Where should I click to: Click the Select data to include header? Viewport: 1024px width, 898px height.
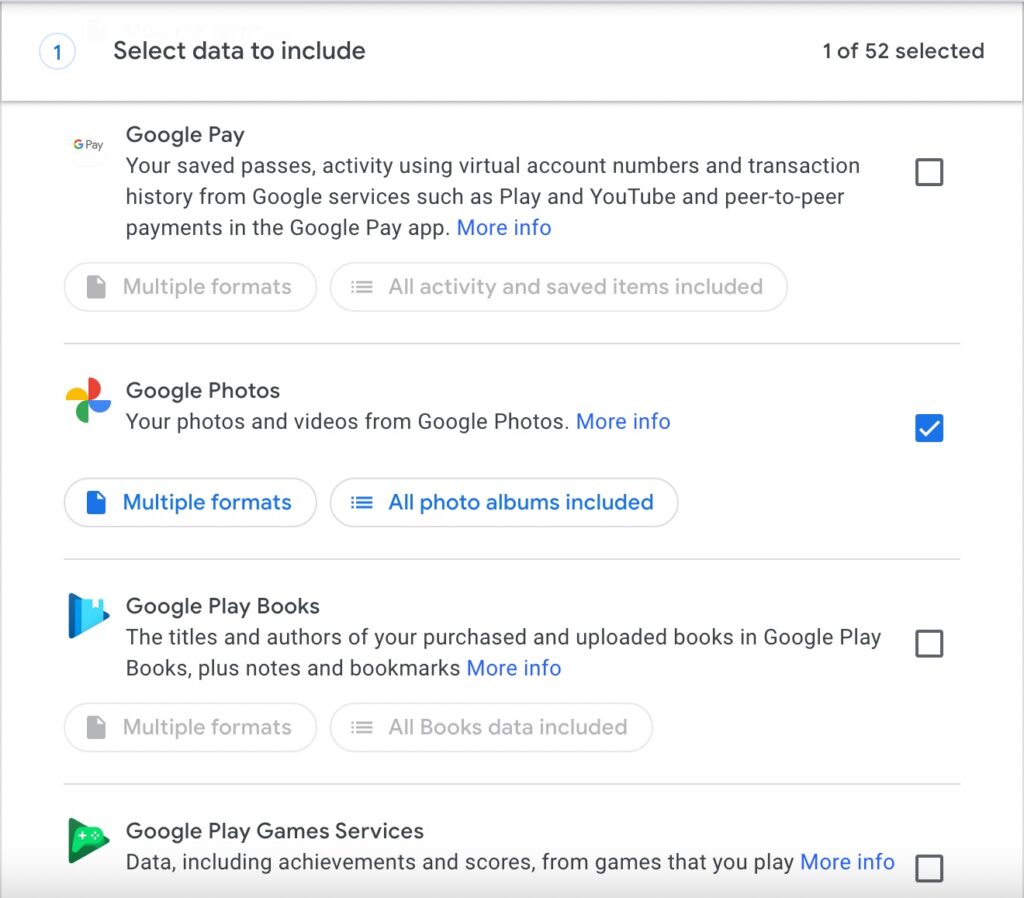[239, 51]
